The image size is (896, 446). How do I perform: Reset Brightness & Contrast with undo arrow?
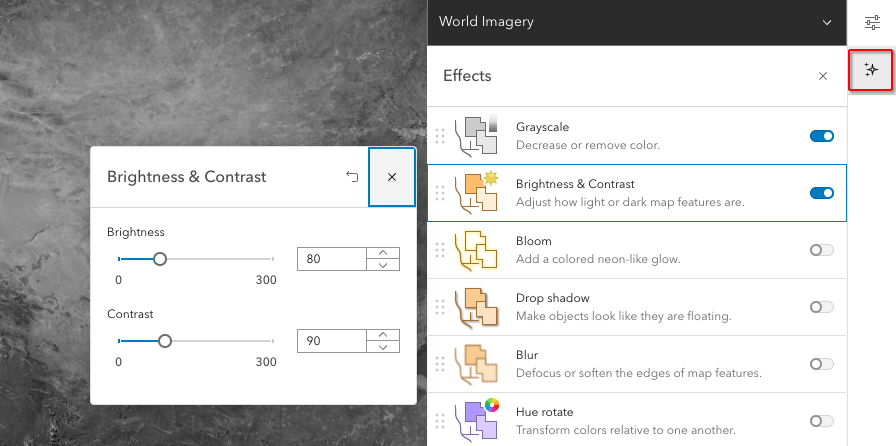pos(352,177)
